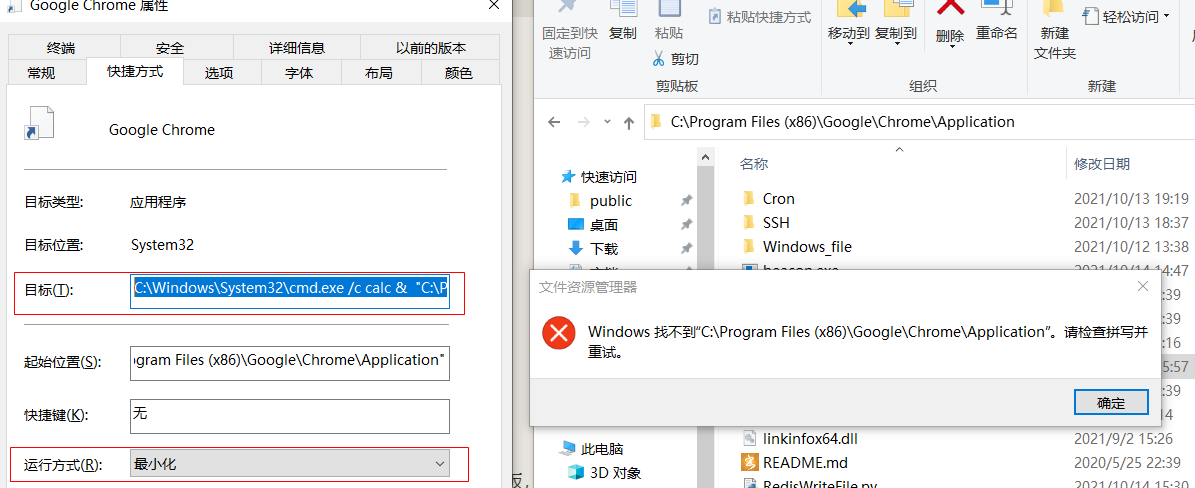1195x488 pixels.
Task: Click the 重命名 rename icon
Action: pos(997,9)
